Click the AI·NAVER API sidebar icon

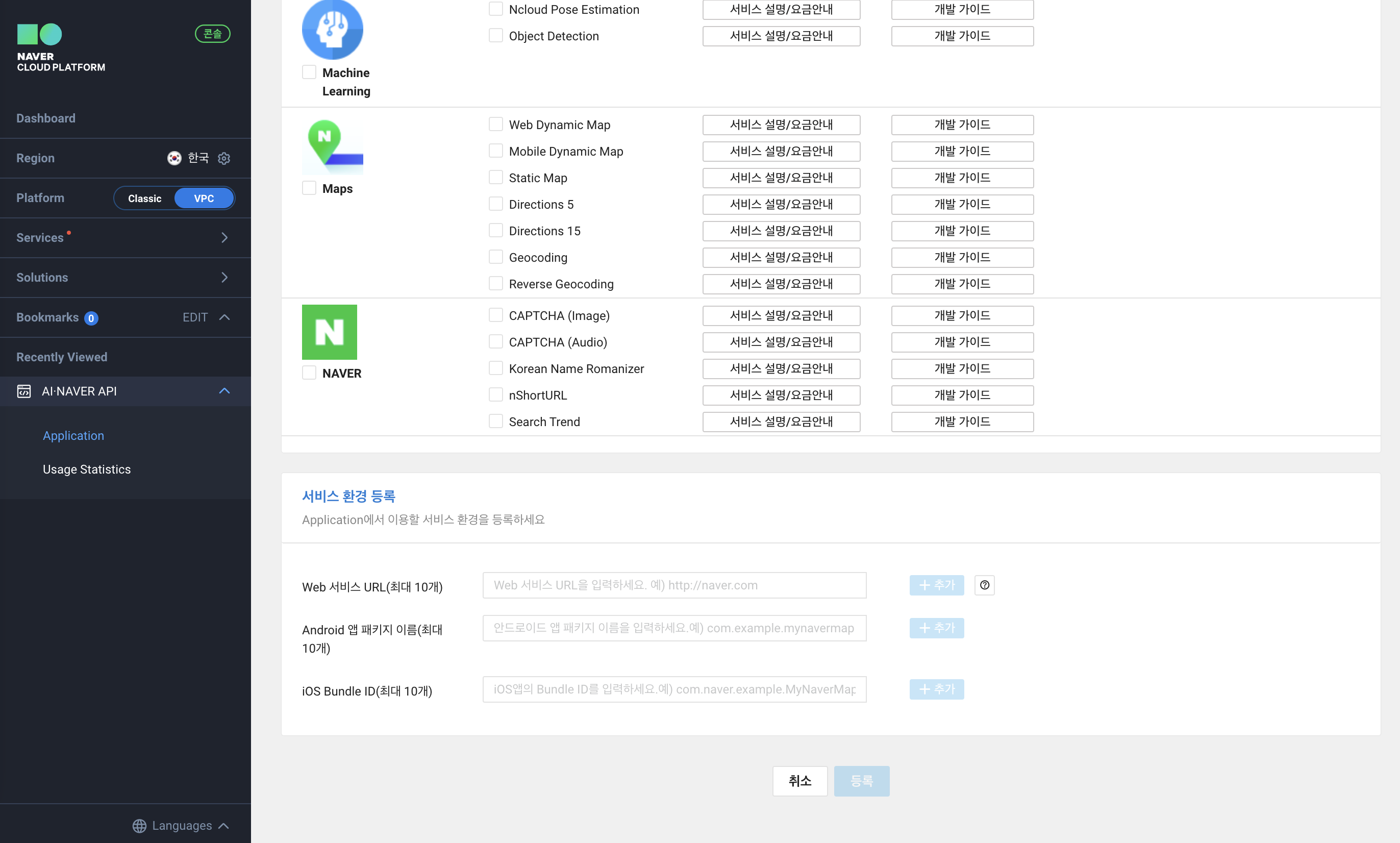click(x=24, y=391)
